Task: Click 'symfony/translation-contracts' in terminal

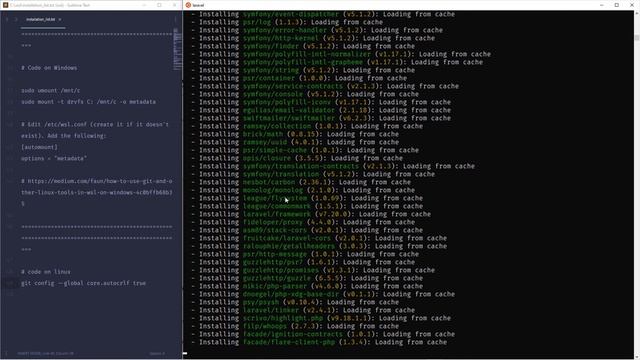Action: coord(300,166)
